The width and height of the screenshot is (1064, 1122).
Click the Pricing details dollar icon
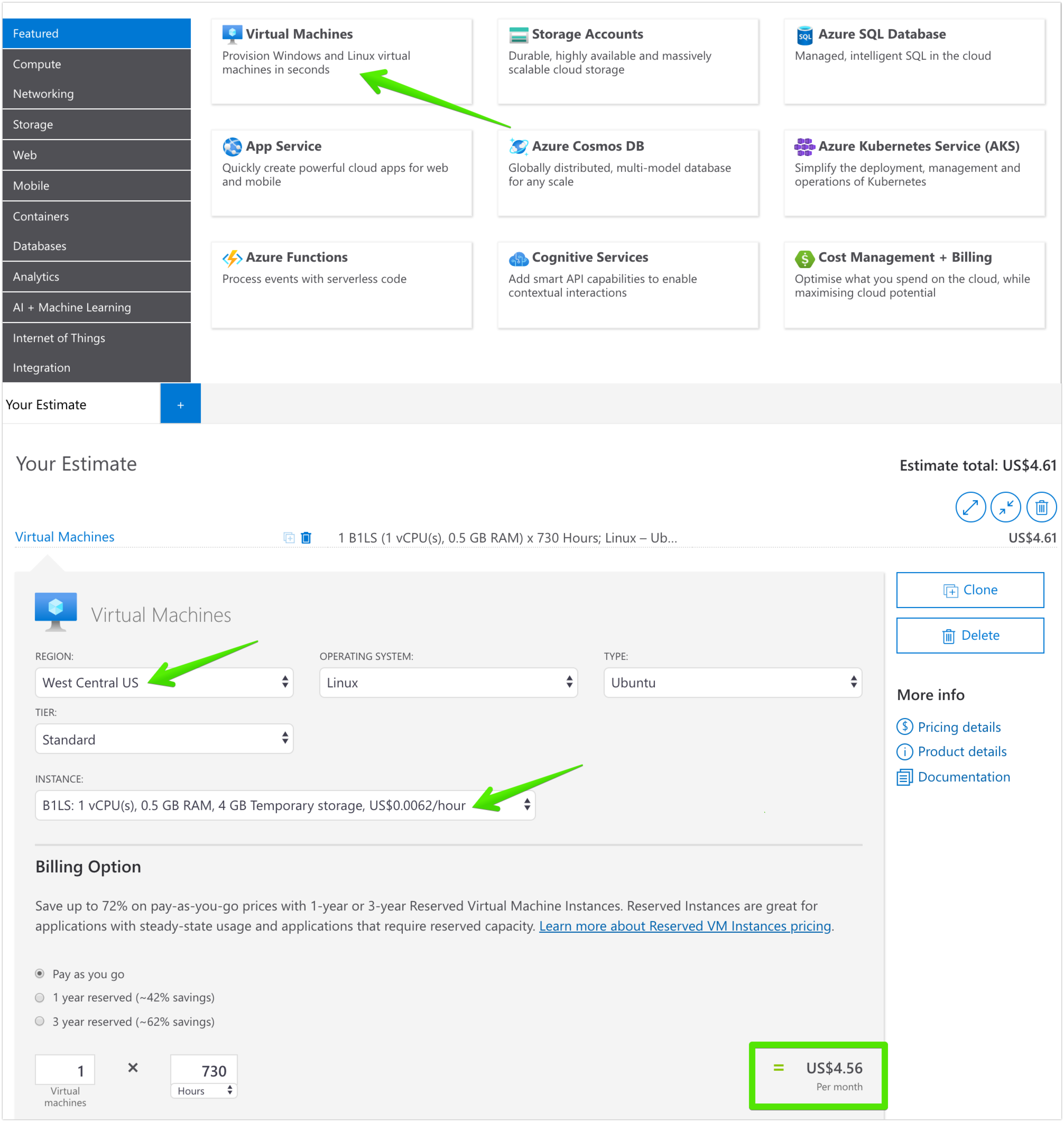[905, 727]
